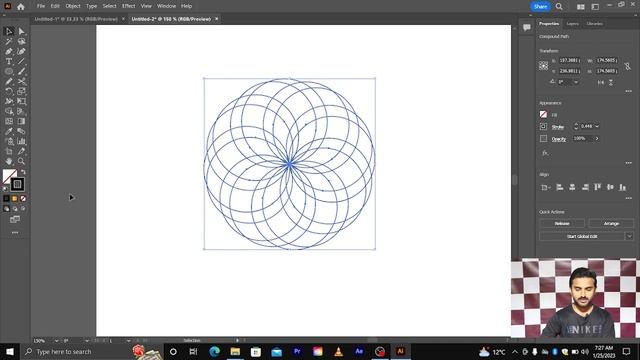Viewport: 640px width, 360px height.
Task: Open the zoom level dropdown at 150%
Action: (56, 341)
